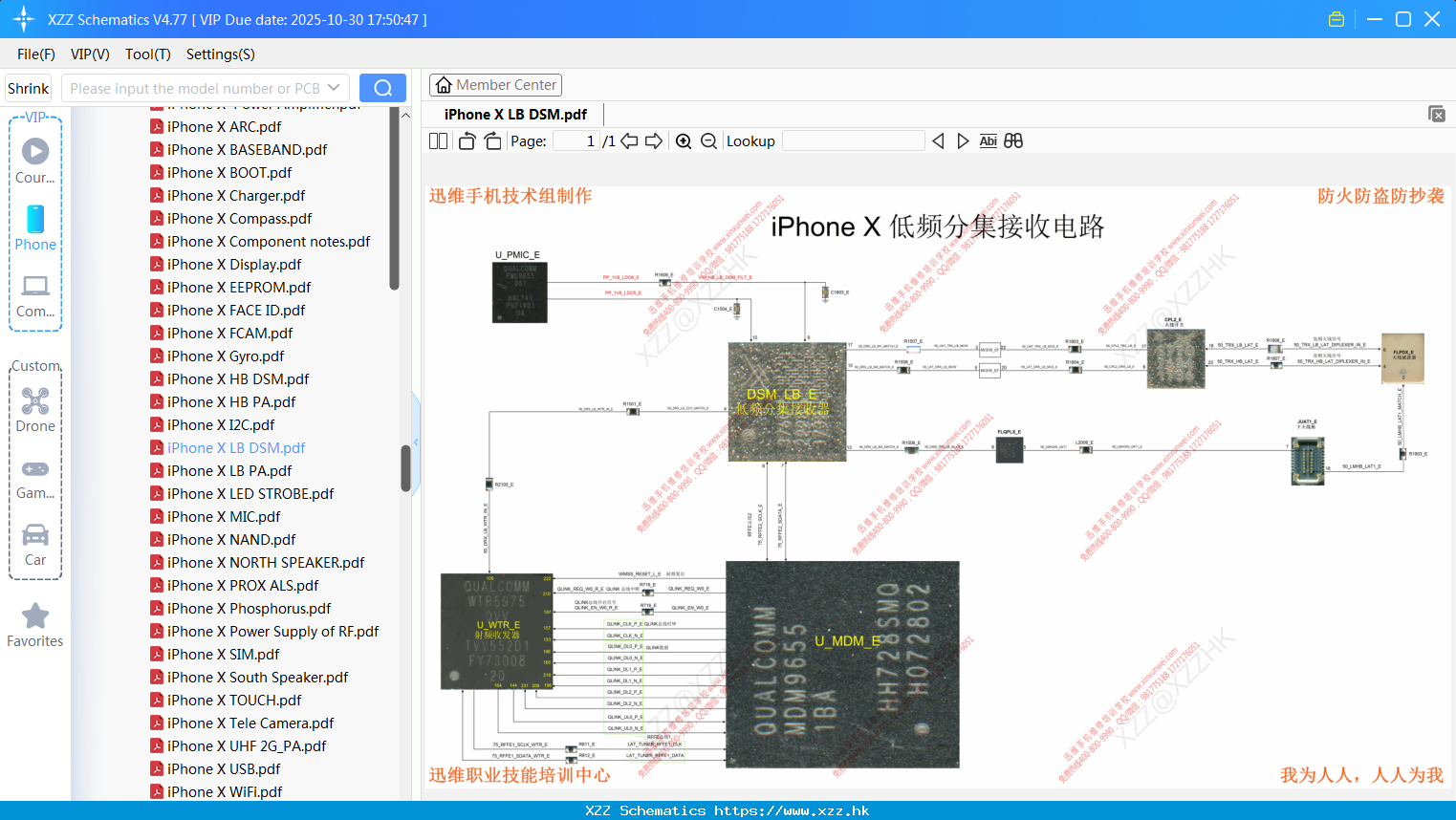
Task: Open iPhone X TOUCH.pdf
Action: pos(234,701)
